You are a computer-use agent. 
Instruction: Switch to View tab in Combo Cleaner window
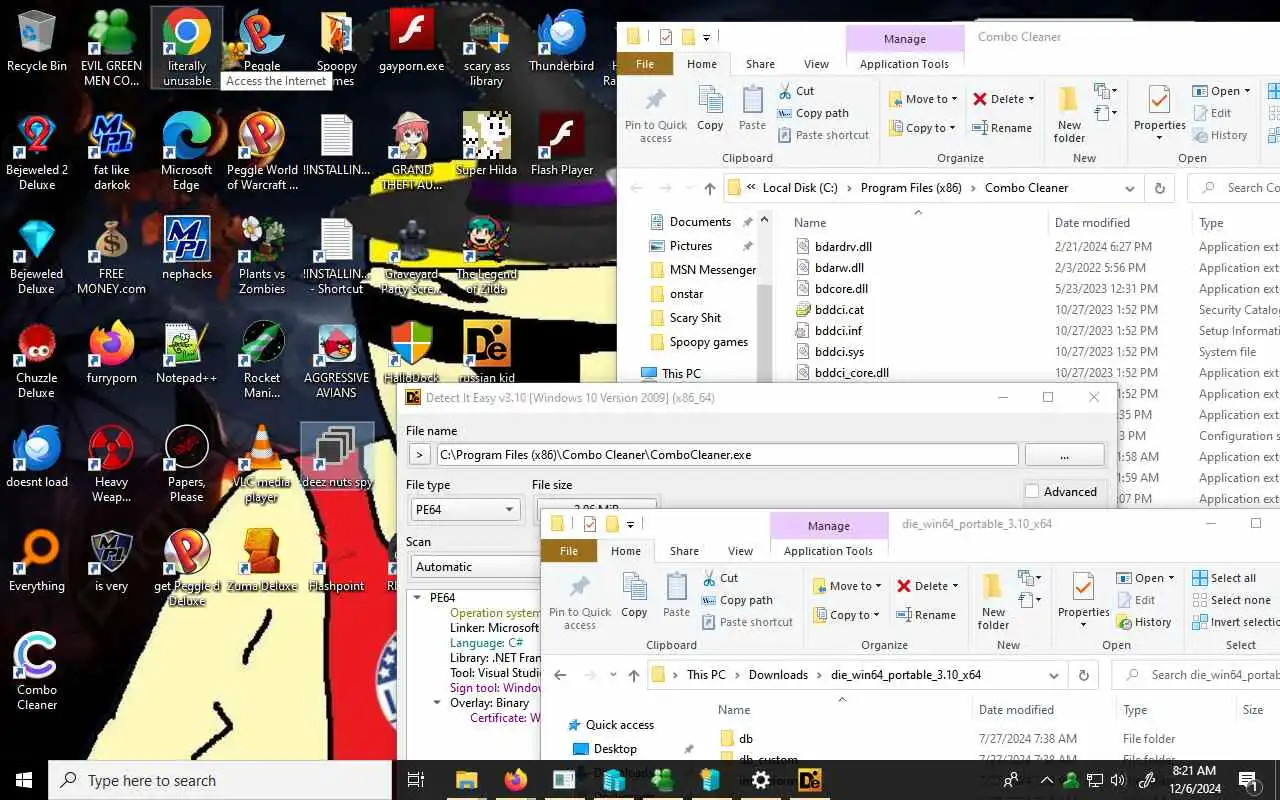point(816,64)
